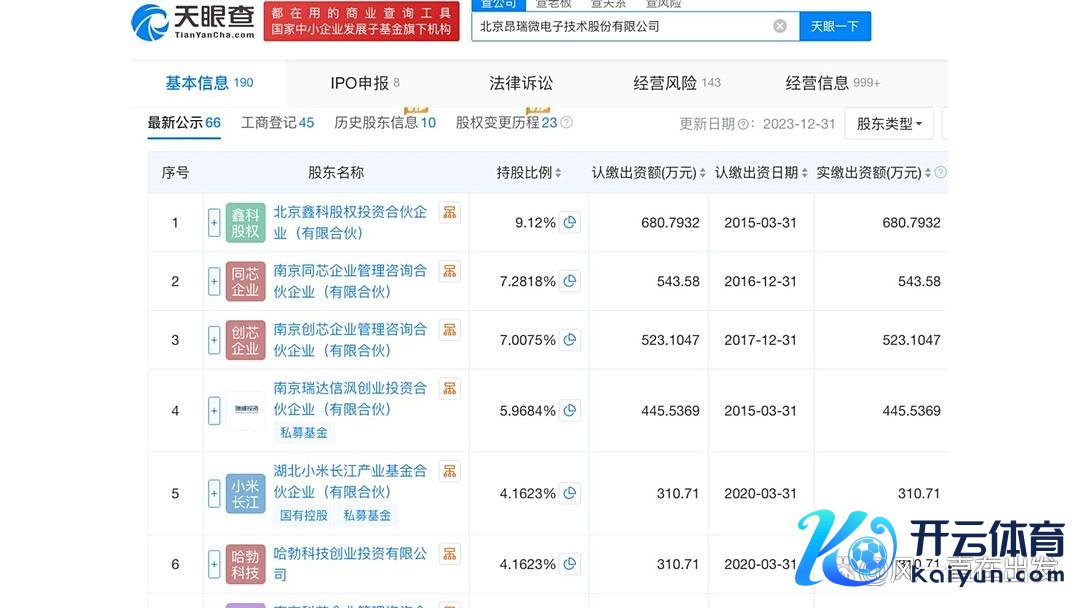Switch to the 法律诉讼 tab
The width and height of the screenshot is (1080, 608).
coord(521,83)
